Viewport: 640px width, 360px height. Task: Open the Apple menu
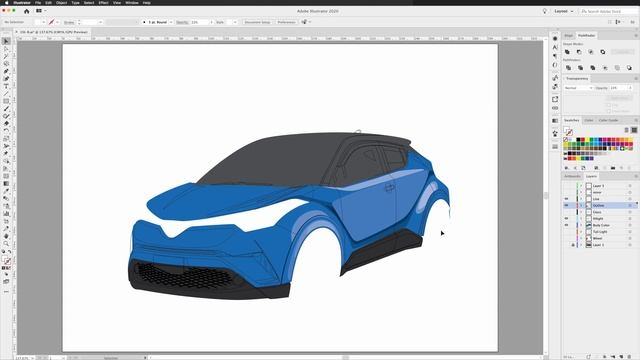(x=7, y=2)
